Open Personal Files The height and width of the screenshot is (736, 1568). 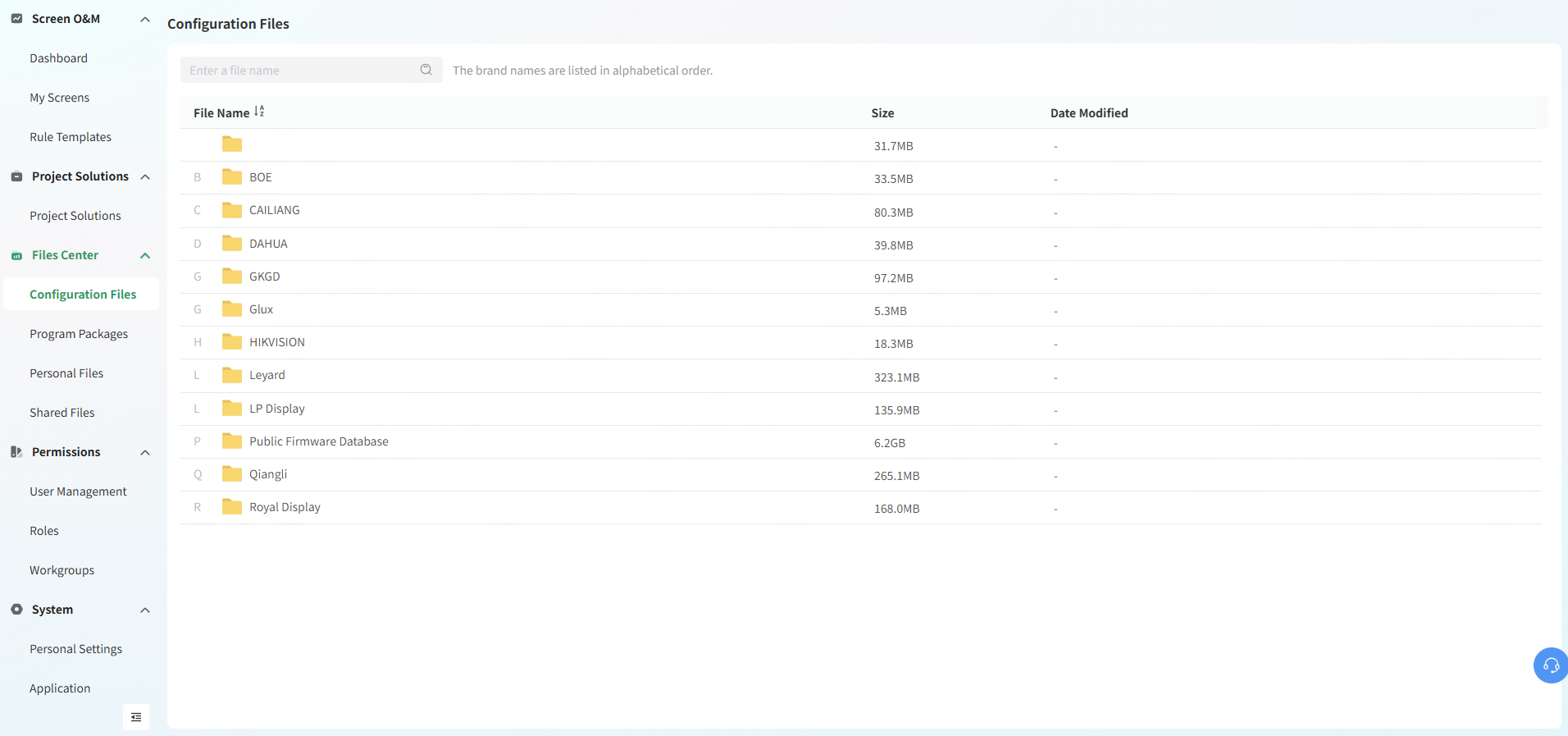66,373
